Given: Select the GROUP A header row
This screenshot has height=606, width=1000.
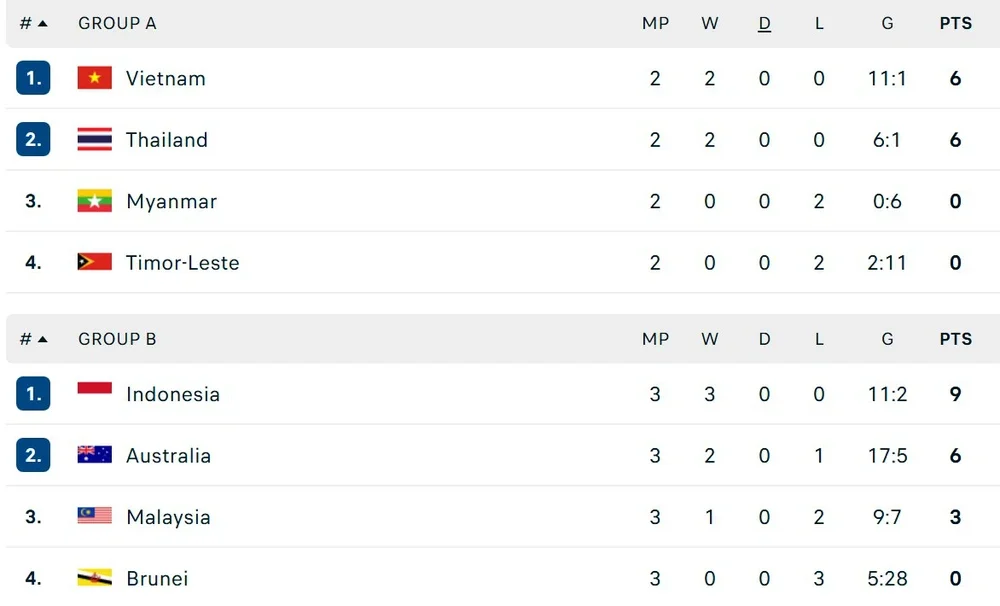Looking at the screenshot, I should [x=117, y=23].
